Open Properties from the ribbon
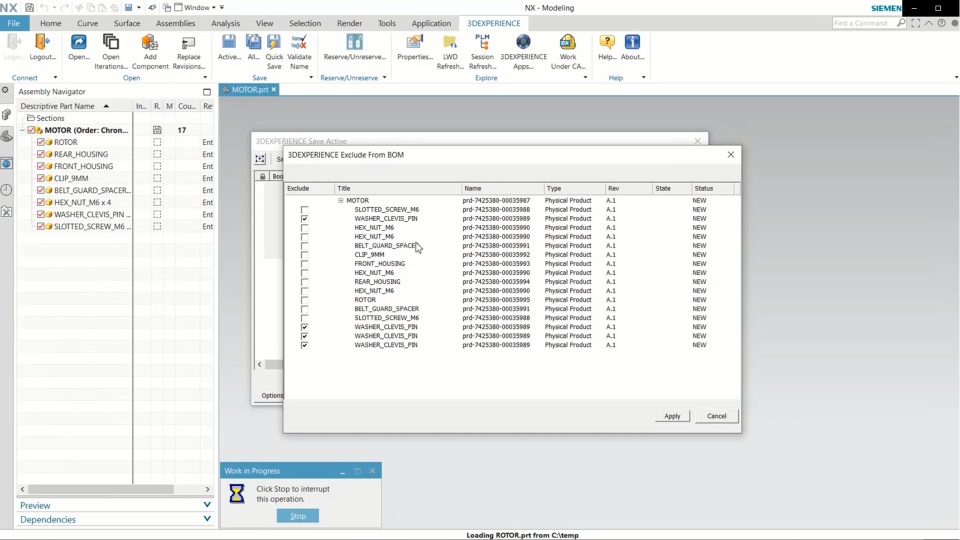 [414, 47]
